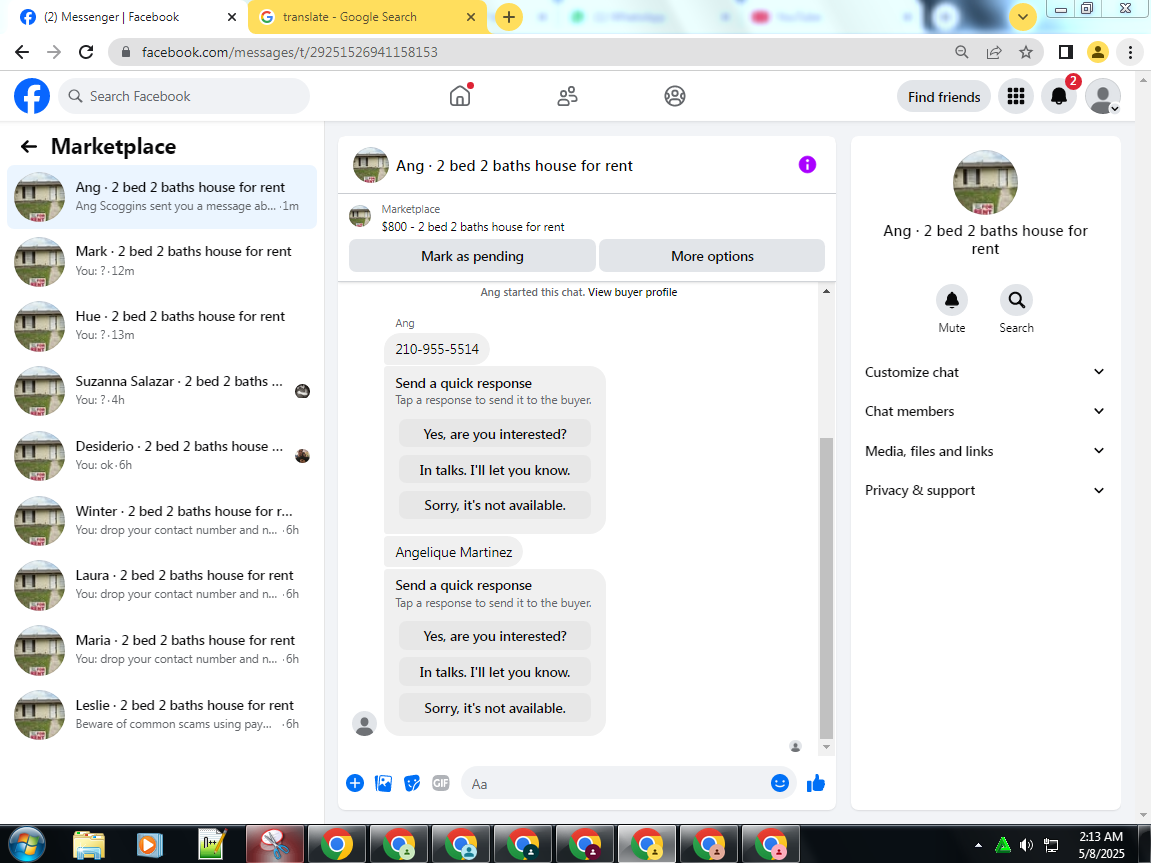
Task: Click the browser address bar URL
Action: click(x=289, y=52)
